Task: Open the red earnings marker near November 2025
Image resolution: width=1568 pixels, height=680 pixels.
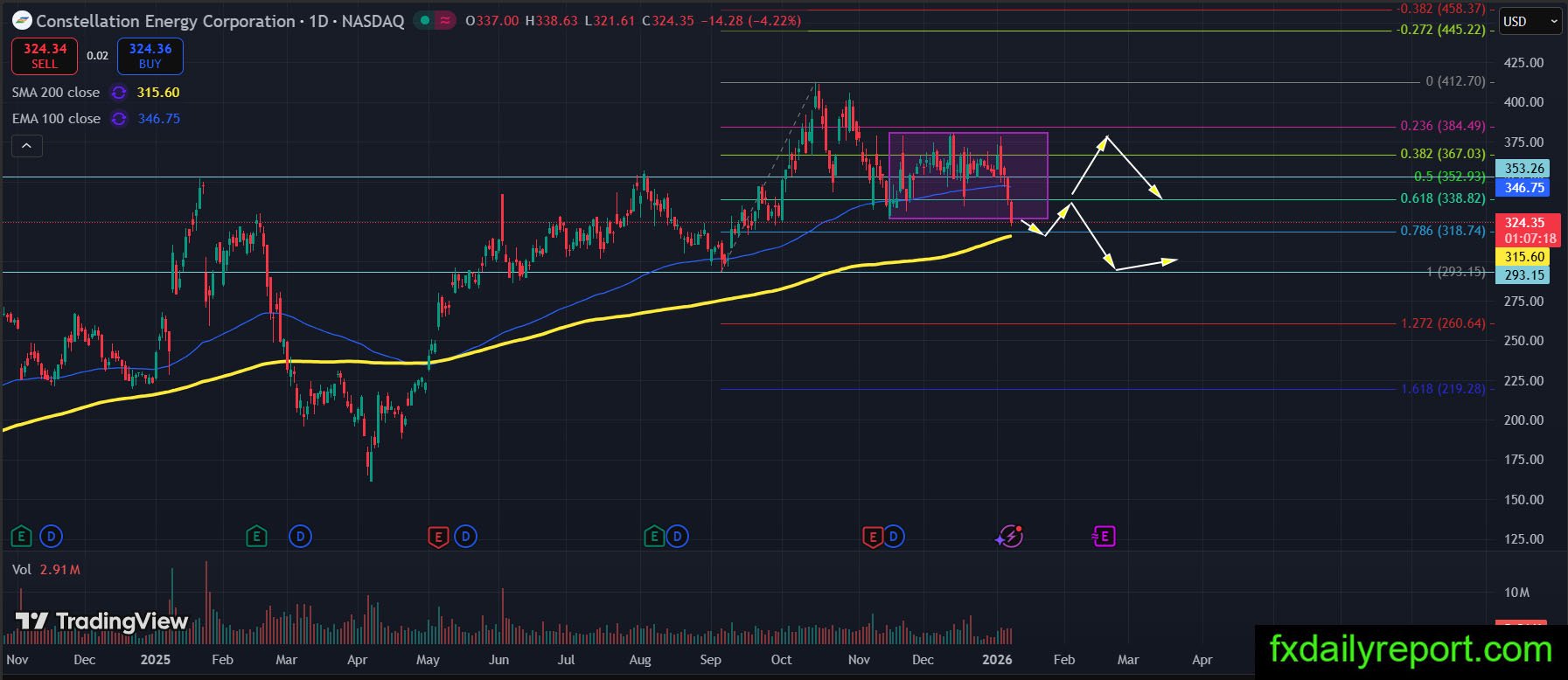Action: (x=872, y=536)
